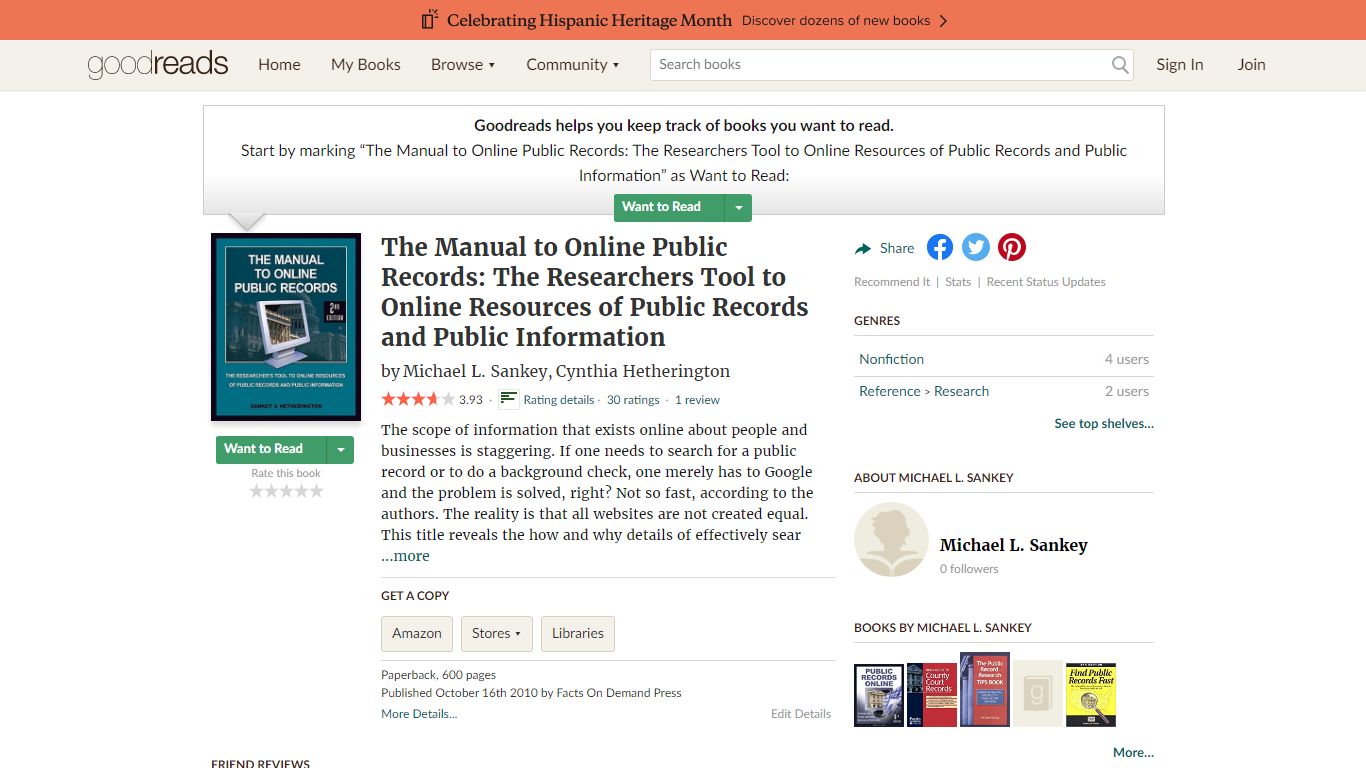The image size is (1366, 768).
Task: Expand More Details about the edition
Action: coord(419,714)
